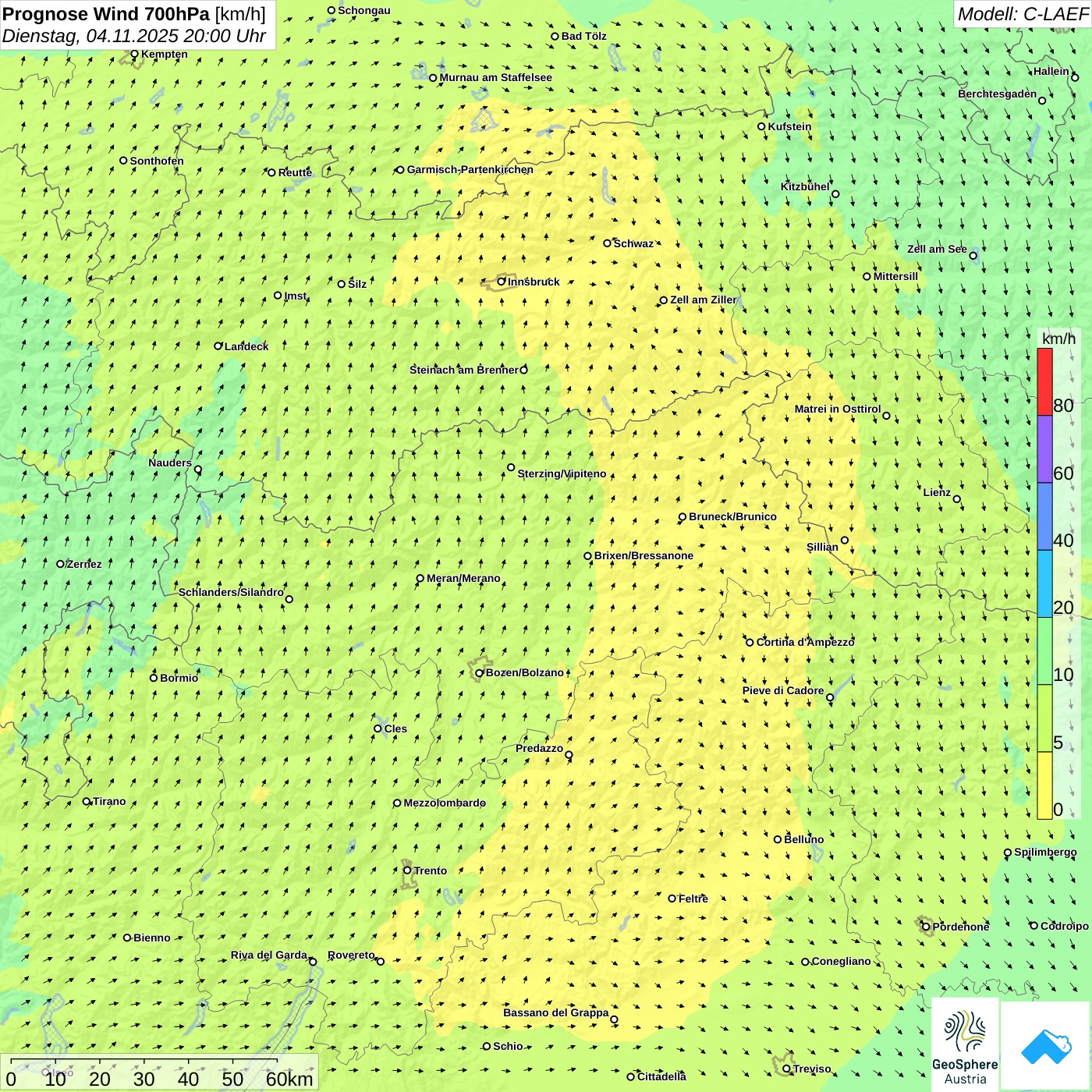Screen dimensions: 1092x1092
Task: Click the 'Kufstein' town label
Action: [x=789, y=126]
